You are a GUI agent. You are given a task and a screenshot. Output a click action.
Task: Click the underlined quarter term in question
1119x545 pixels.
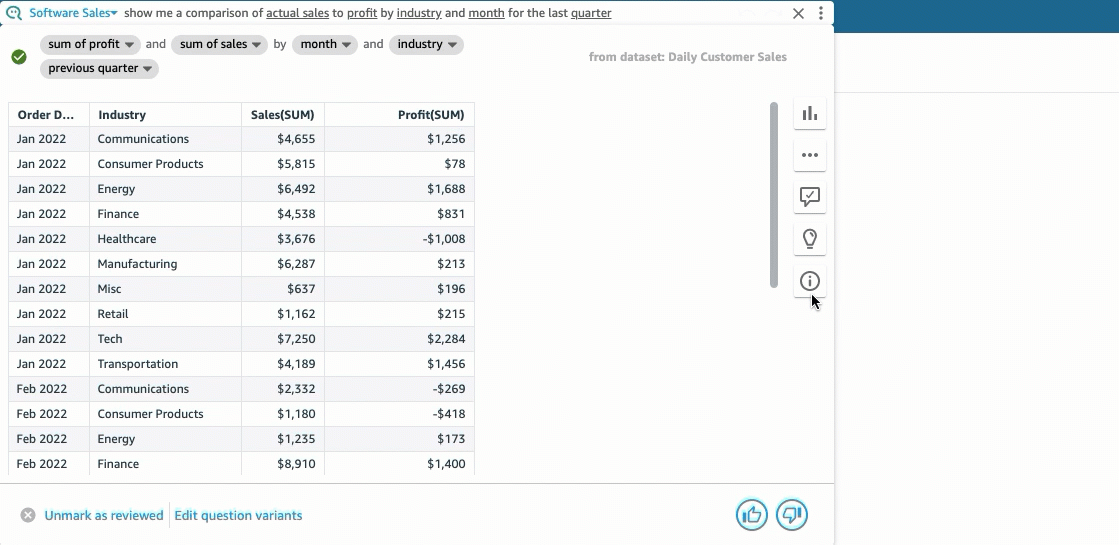click(x=591, y=13)
